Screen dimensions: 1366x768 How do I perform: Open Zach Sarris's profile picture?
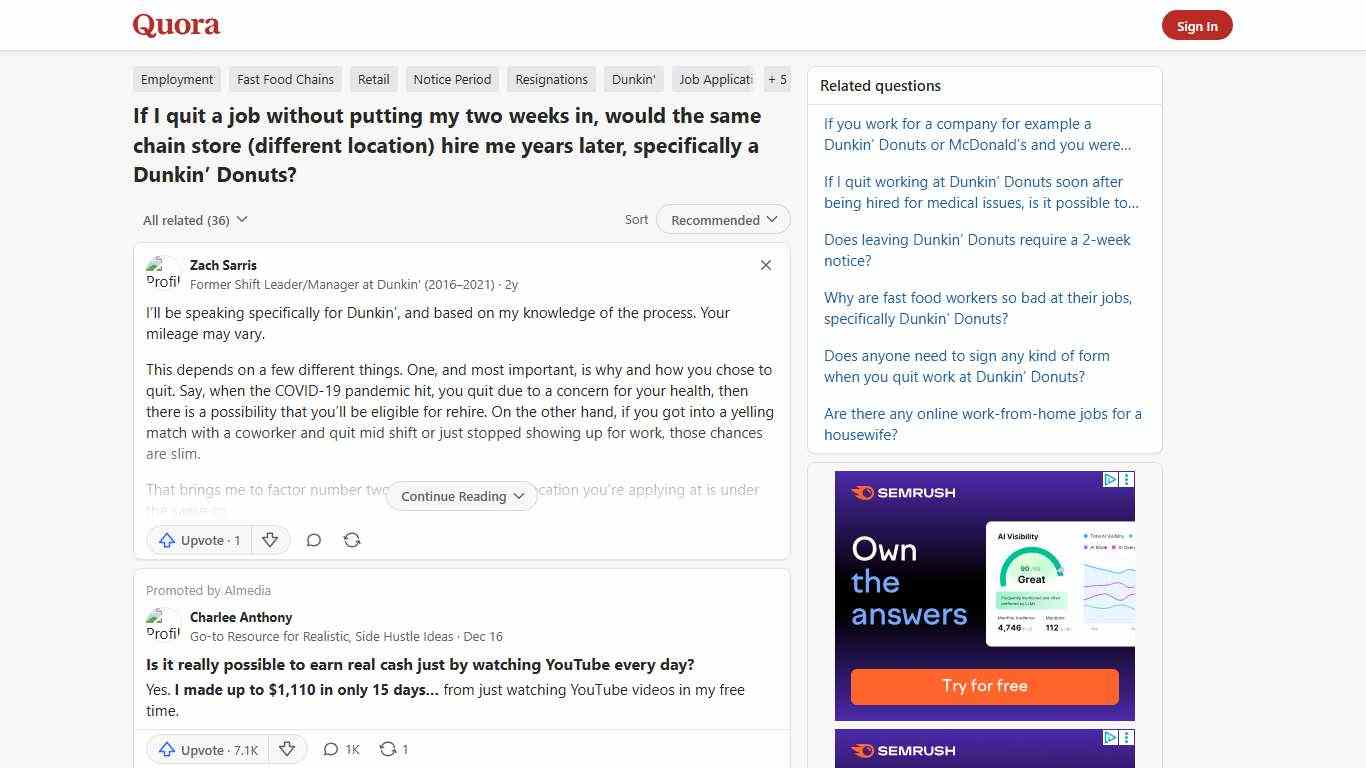point(163,272)
